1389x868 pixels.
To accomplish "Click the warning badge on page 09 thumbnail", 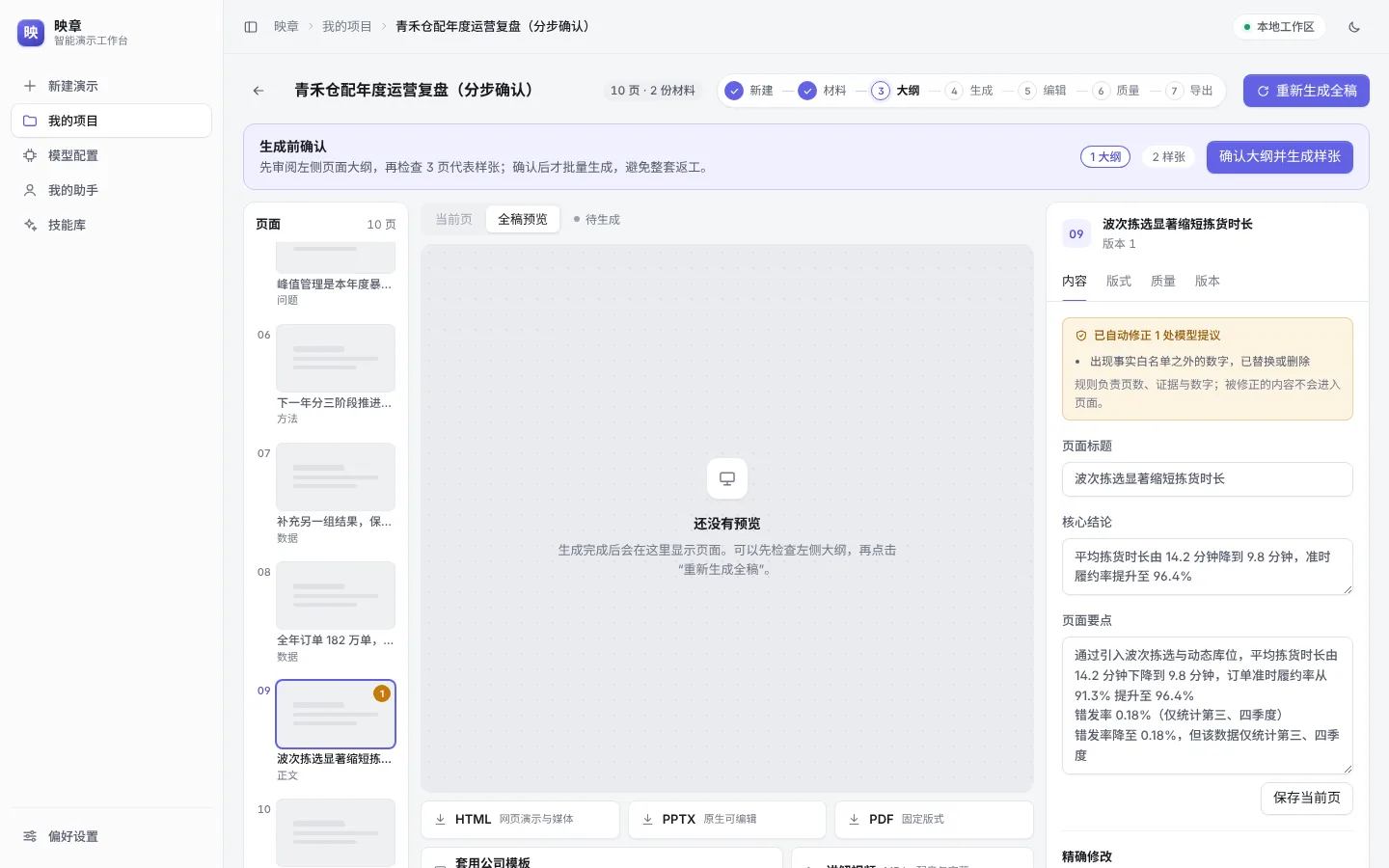I will pos(382,693).
